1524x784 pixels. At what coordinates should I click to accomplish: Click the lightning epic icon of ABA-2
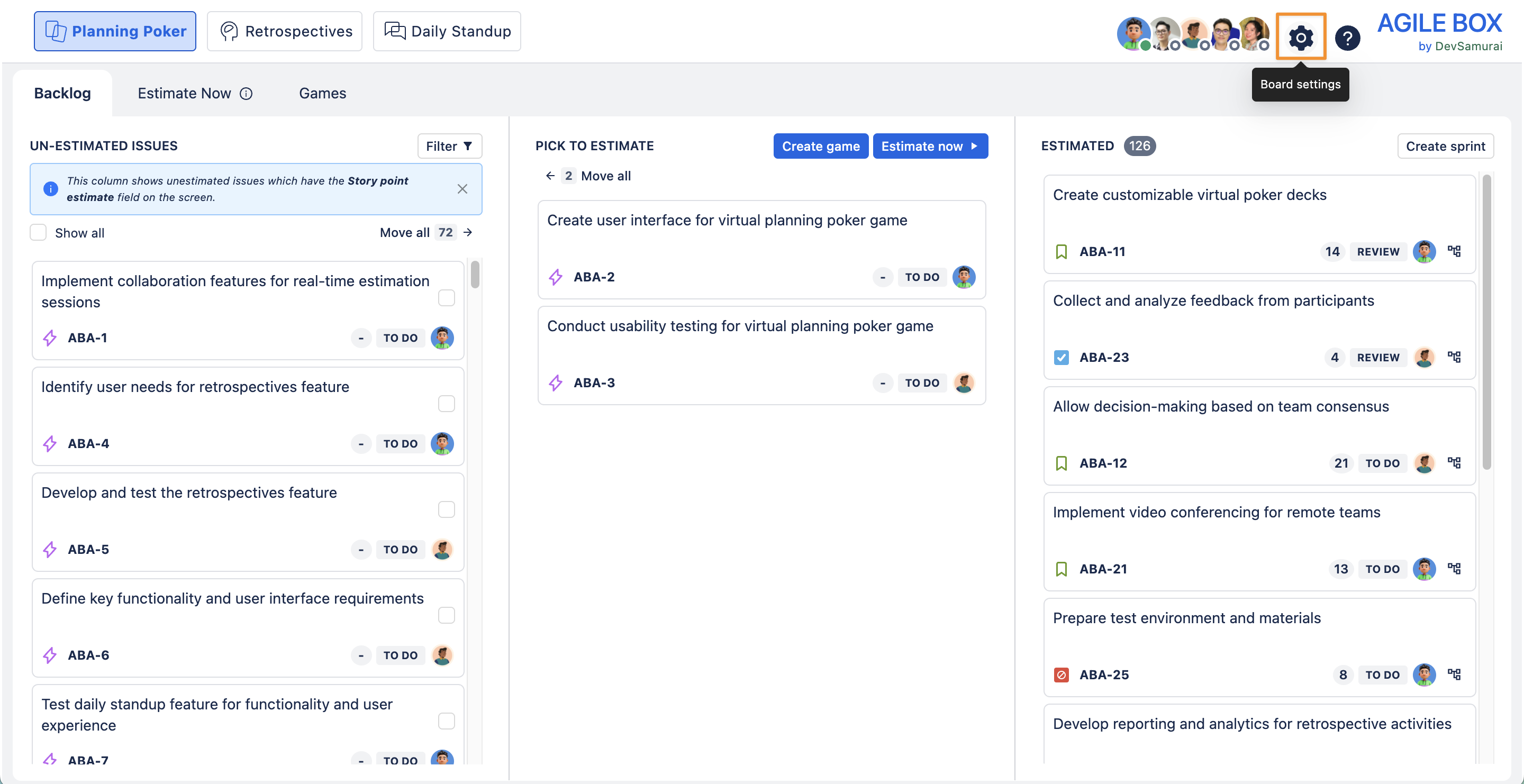[x=555, y=277]
